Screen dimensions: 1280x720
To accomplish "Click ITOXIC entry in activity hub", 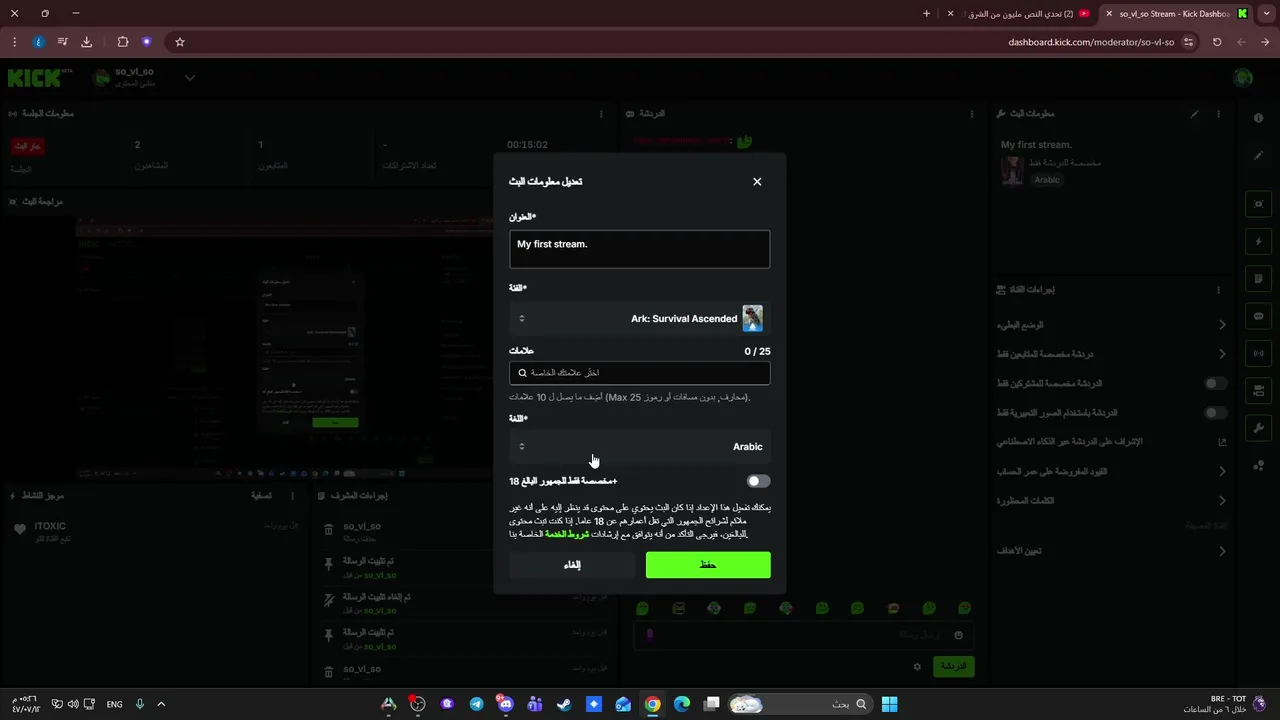I will click(x=153, y=531).
